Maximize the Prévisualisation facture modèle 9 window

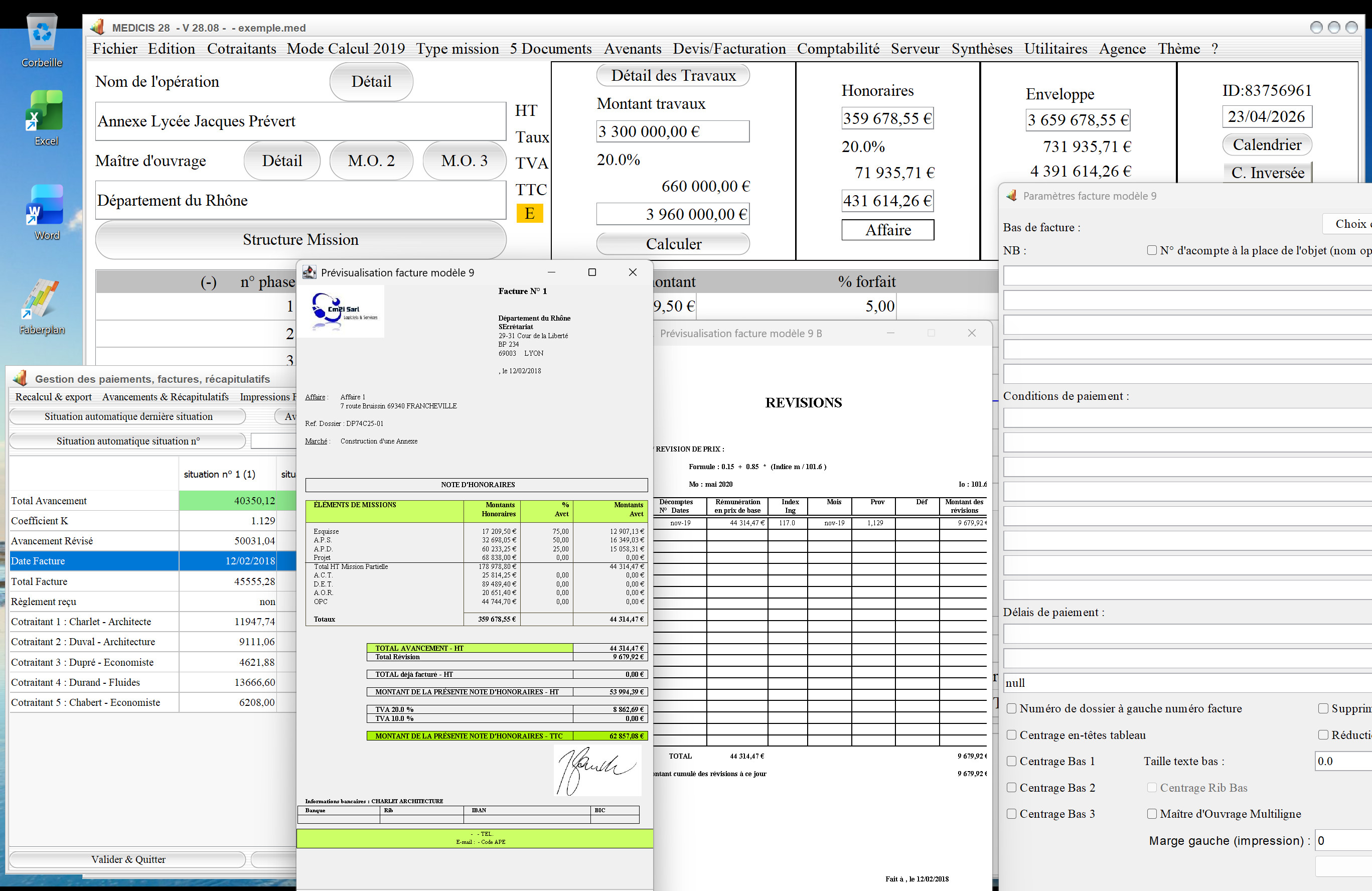coord(591,272)
